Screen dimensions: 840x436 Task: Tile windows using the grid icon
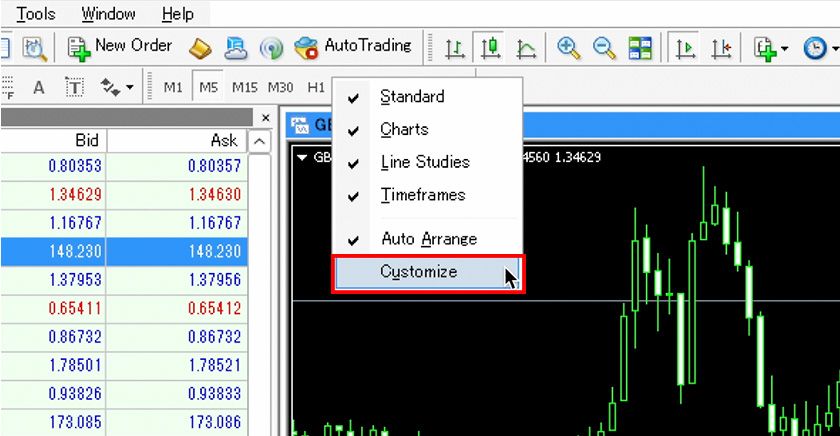640,48
